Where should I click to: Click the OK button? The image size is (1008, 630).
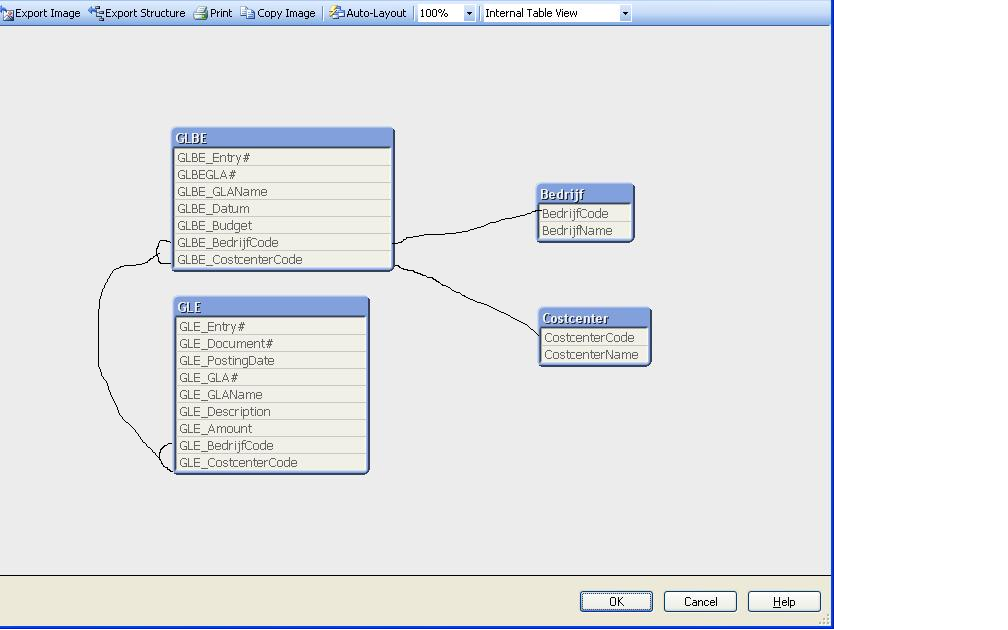(x=616, y=602)
